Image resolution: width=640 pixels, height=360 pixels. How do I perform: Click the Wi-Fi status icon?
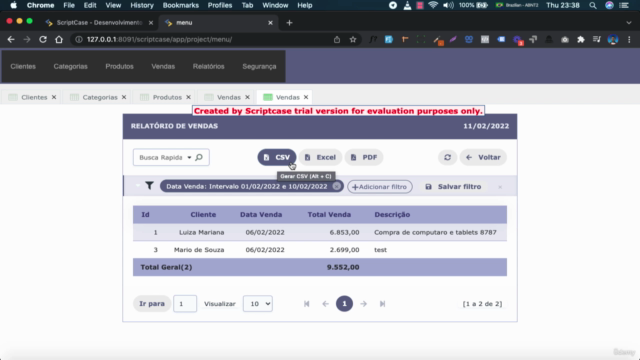[433, 5]
